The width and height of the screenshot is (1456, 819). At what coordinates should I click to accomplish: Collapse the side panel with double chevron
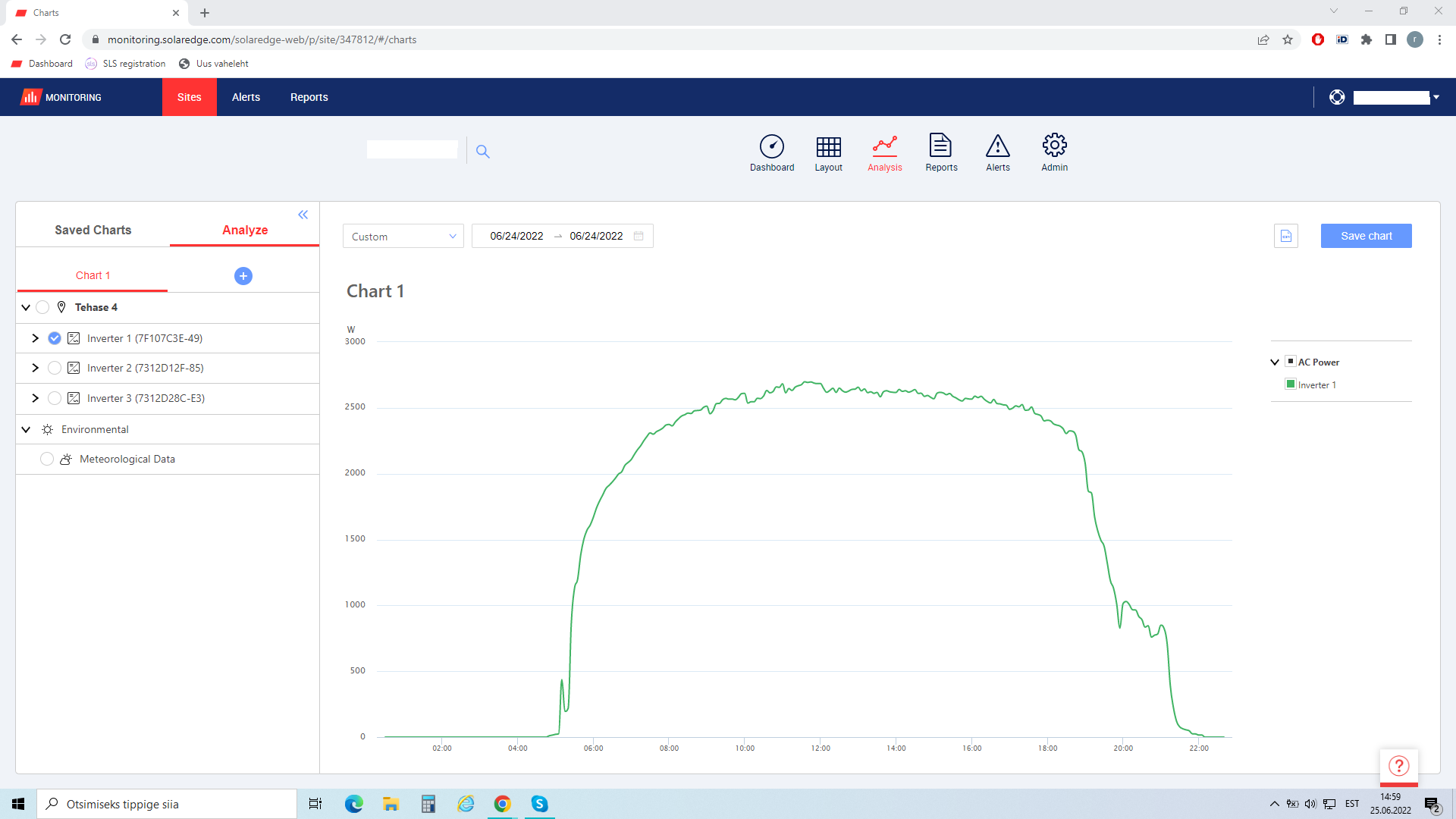click(303, 215)
